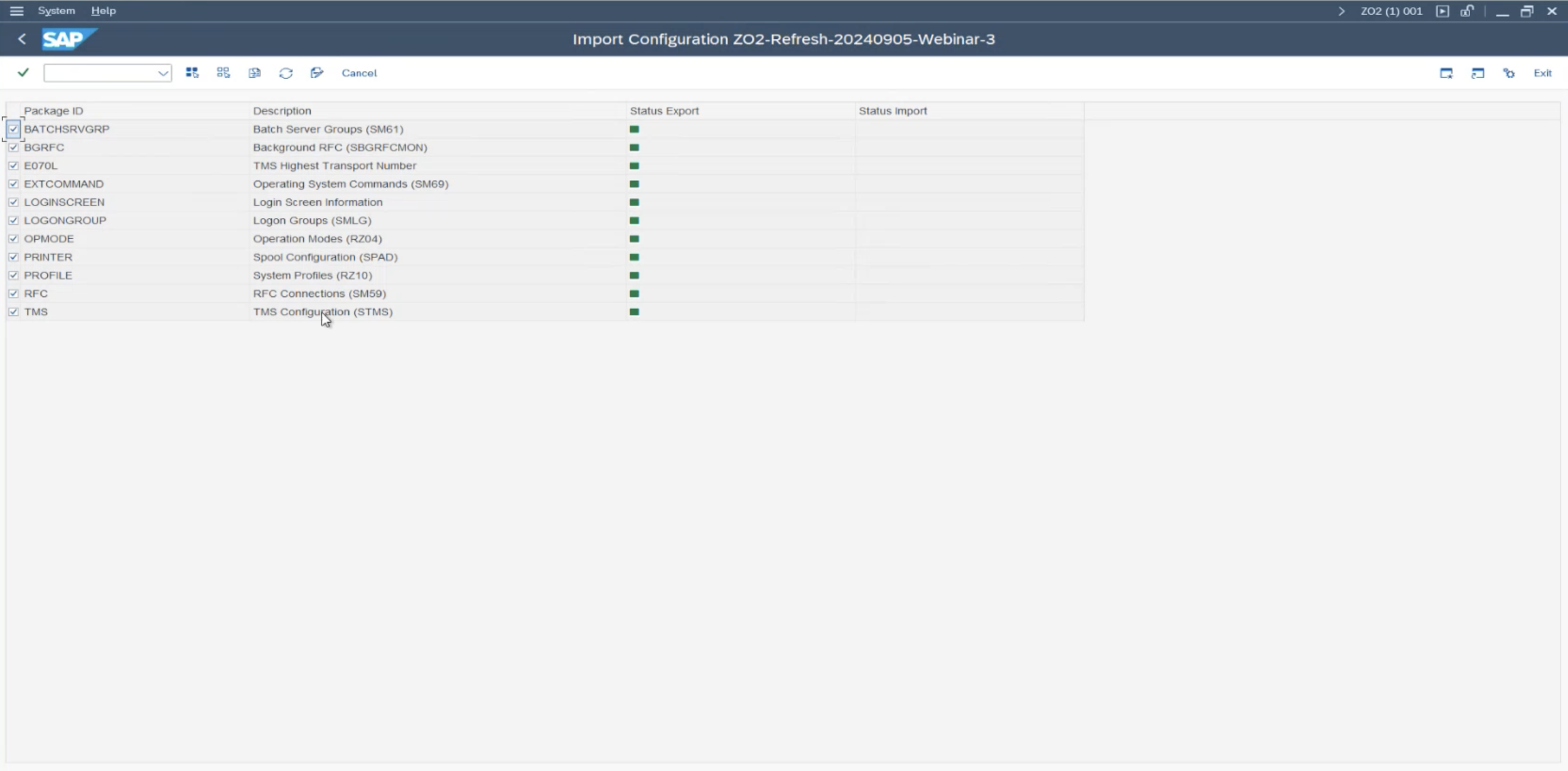Click the green checkmark Enter icon

click(x=23, y=73)
